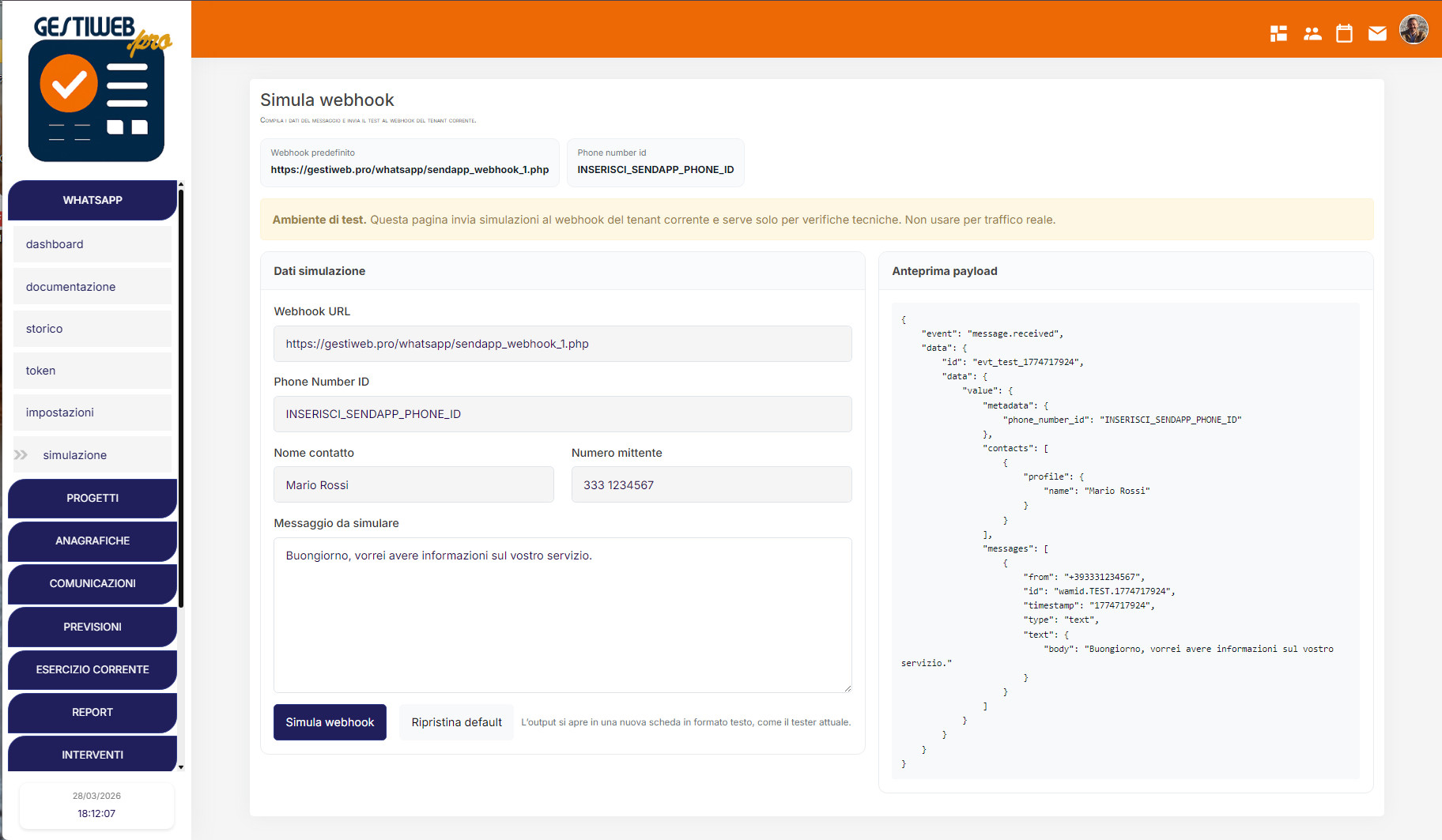Click the user profile avatar
Viewport: 1442px width, 840px height.
coord(1414,30)
